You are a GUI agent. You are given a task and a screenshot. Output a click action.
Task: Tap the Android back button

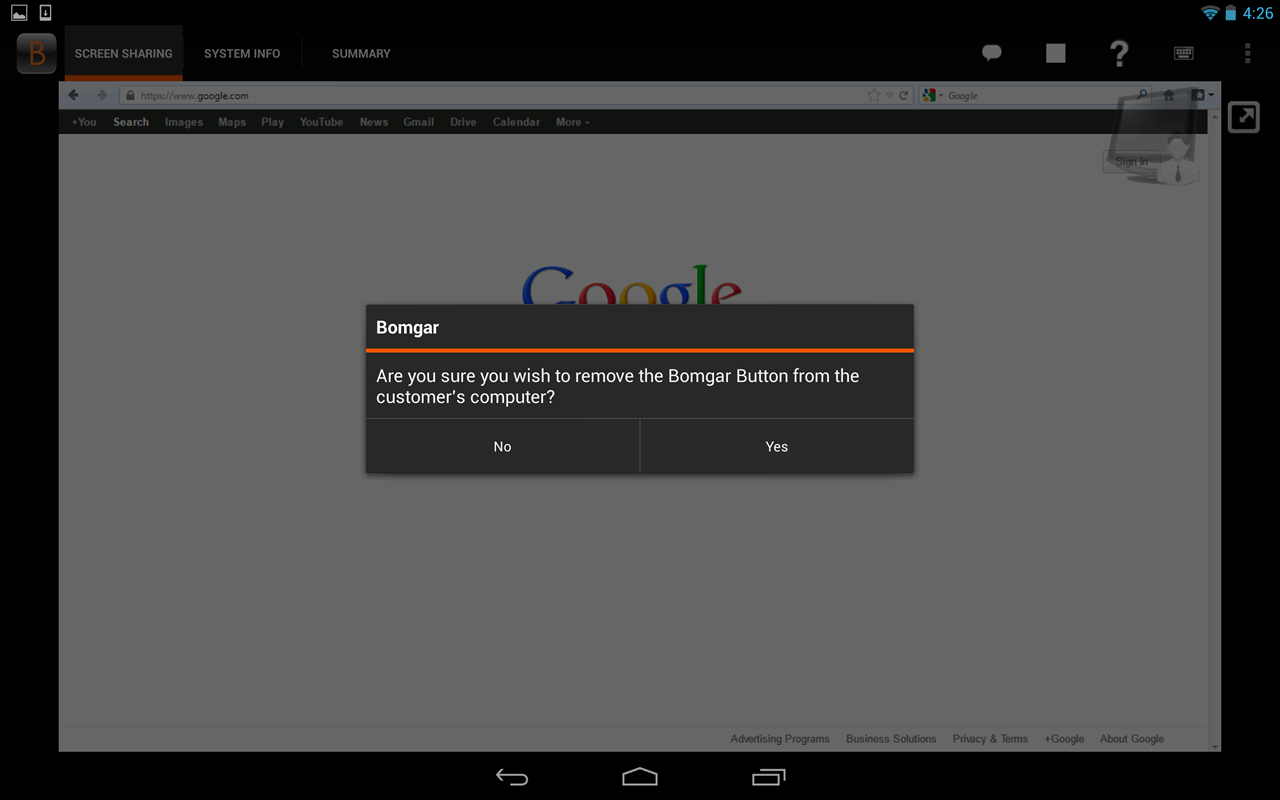[512, 777]
